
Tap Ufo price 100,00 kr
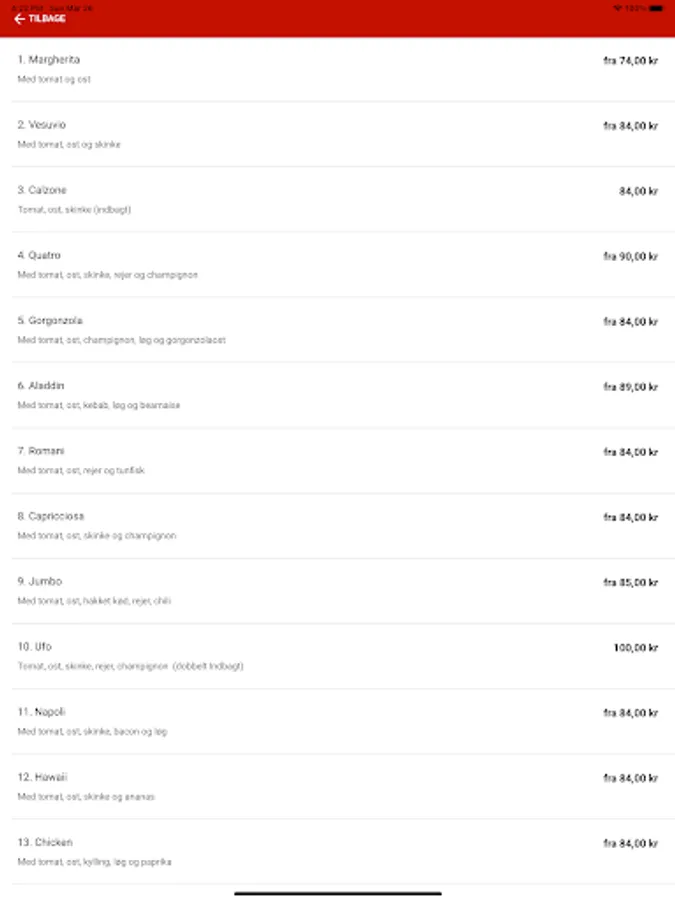point(635,648)
